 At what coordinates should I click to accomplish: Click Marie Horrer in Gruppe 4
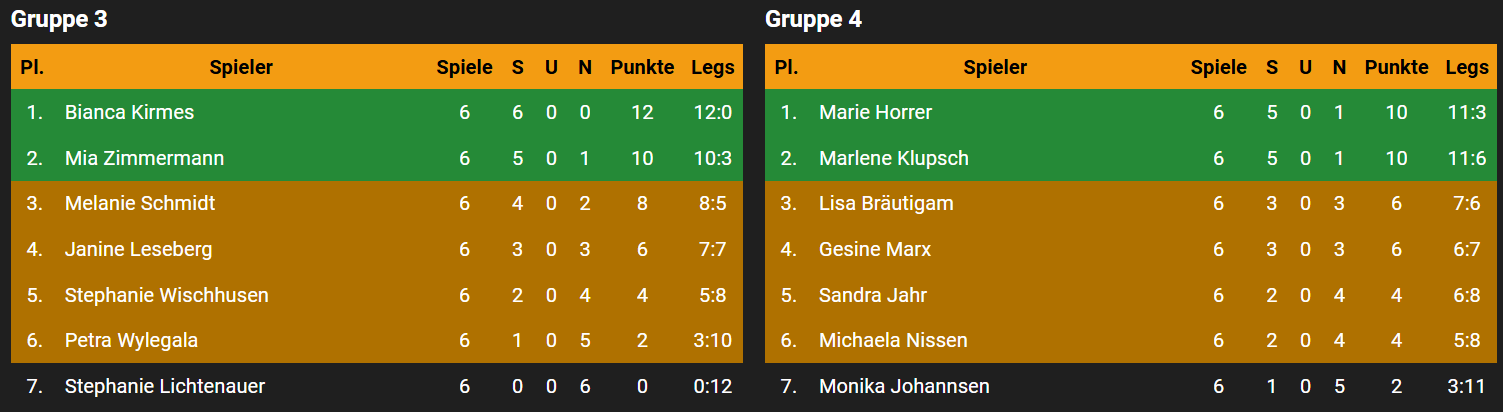[x=875, y=112]
